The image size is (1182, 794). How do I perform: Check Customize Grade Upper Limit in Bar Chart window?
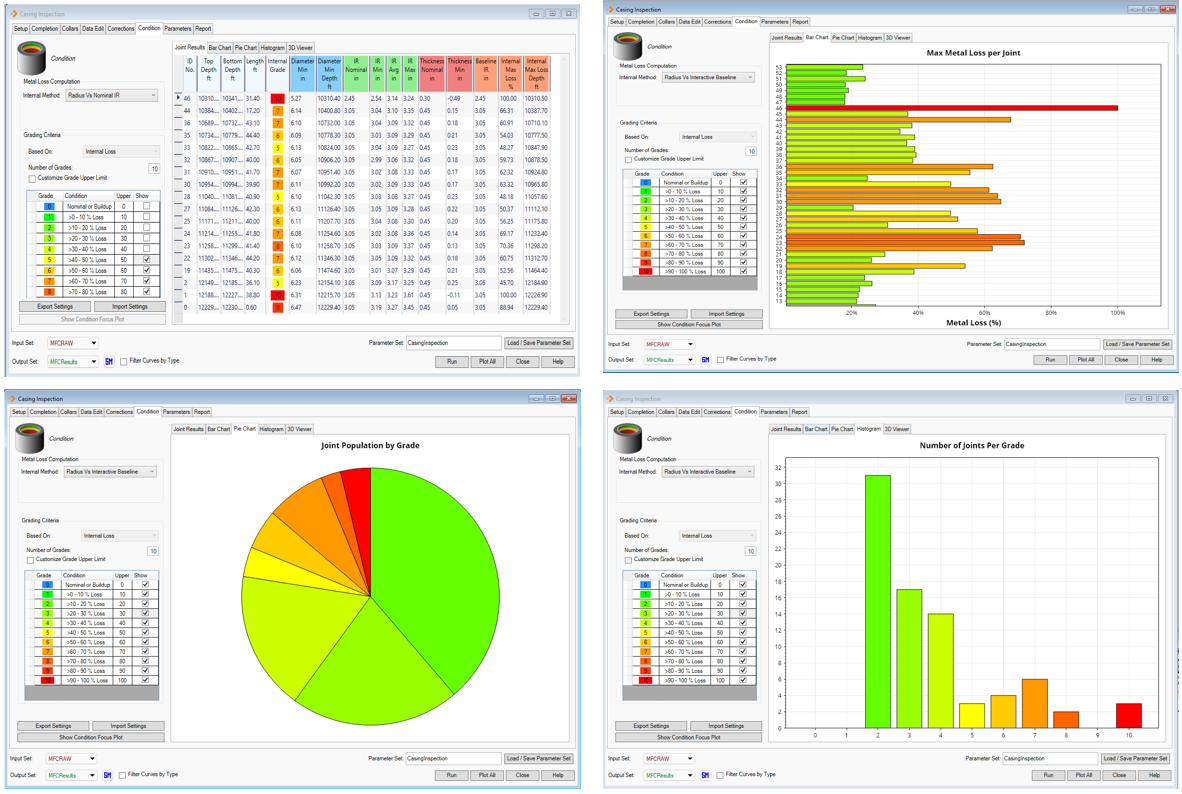[x=628, y=160]
